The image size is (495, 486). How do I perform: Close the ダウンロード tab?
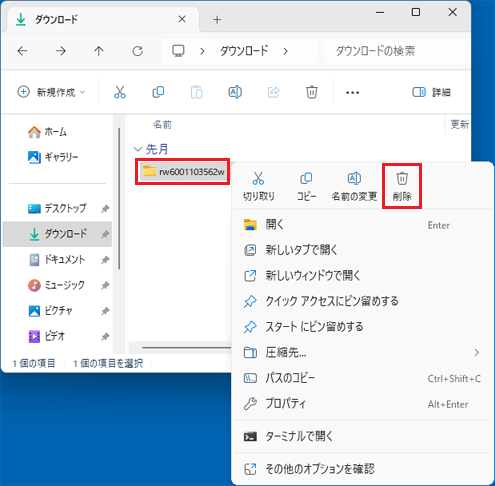click(x=182, y=19)
